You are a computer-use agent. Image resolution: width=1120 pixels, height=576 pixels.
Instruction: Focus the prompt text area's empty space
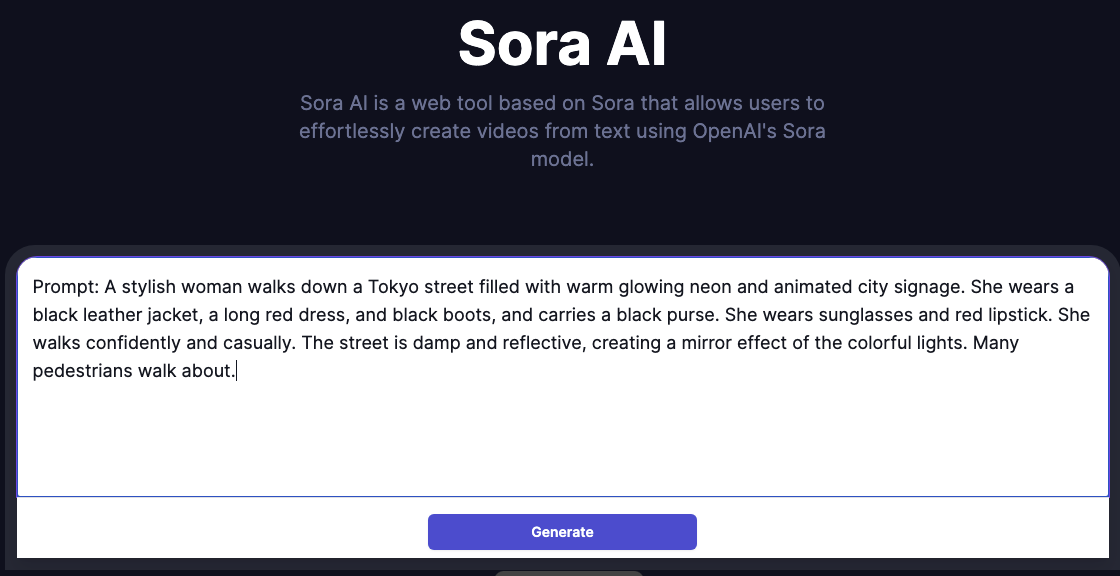(562, 440)
